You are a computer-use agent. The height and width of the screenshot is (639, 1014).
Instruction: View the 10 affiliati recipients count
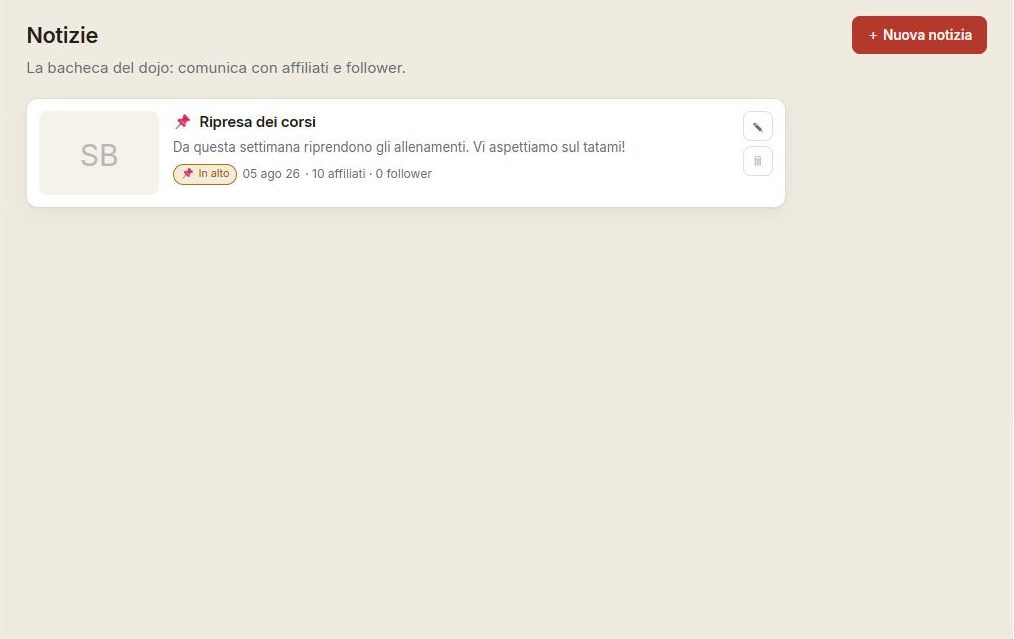[x=338, y=174]
